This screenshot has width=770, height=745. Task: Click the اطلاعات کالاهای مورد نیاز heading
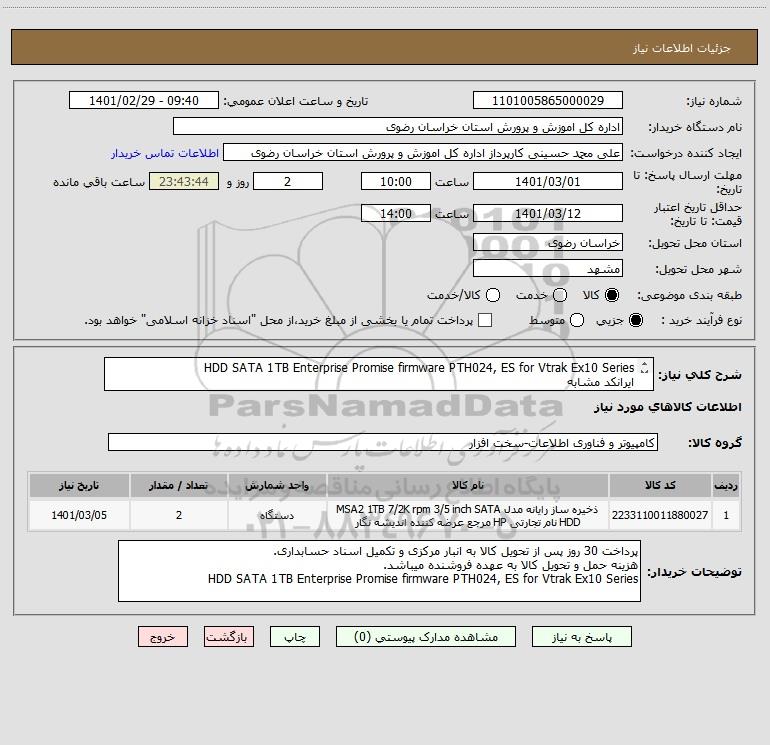click(x=667, y=407)
